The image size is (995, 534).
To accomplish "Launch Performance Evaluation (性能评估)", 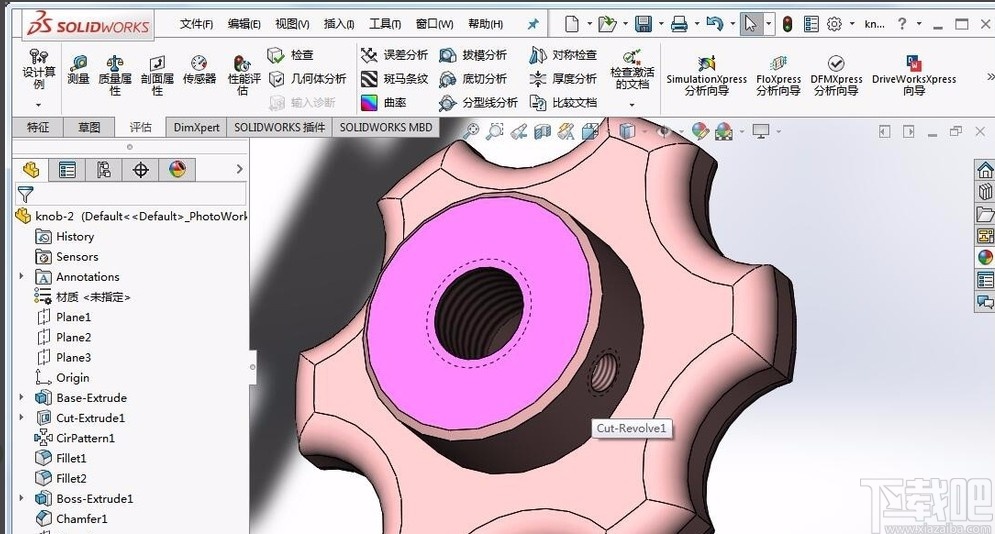I will coord(244,75).
